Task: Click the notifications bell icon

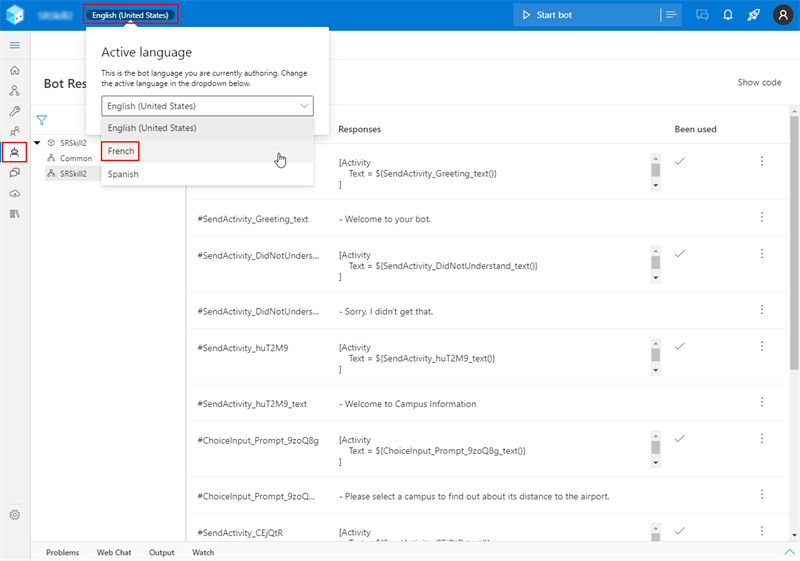Action: tap(728, 15)
